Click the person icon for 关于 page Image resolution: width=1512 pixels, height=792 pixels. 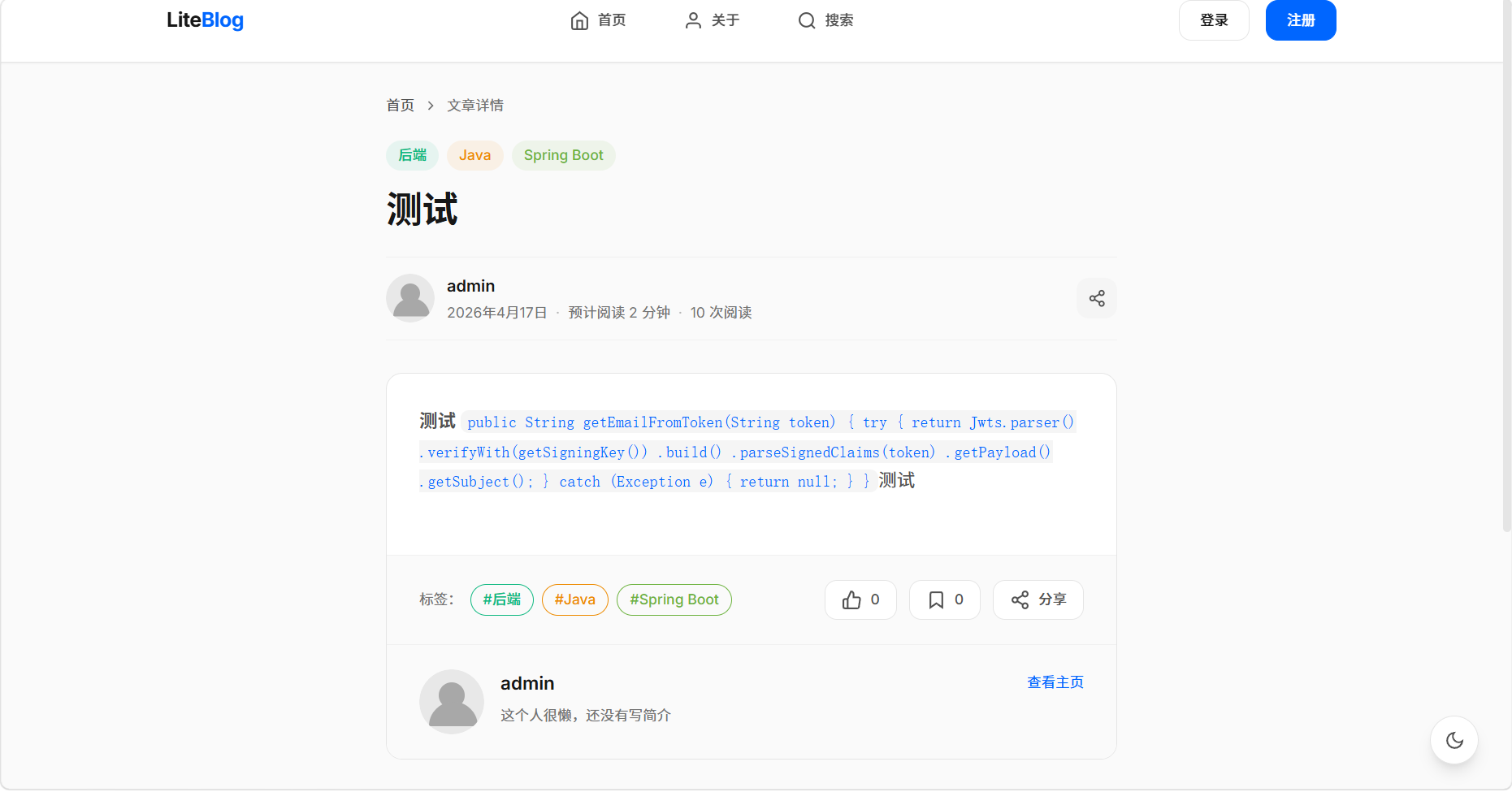click(x=693, y=20)
